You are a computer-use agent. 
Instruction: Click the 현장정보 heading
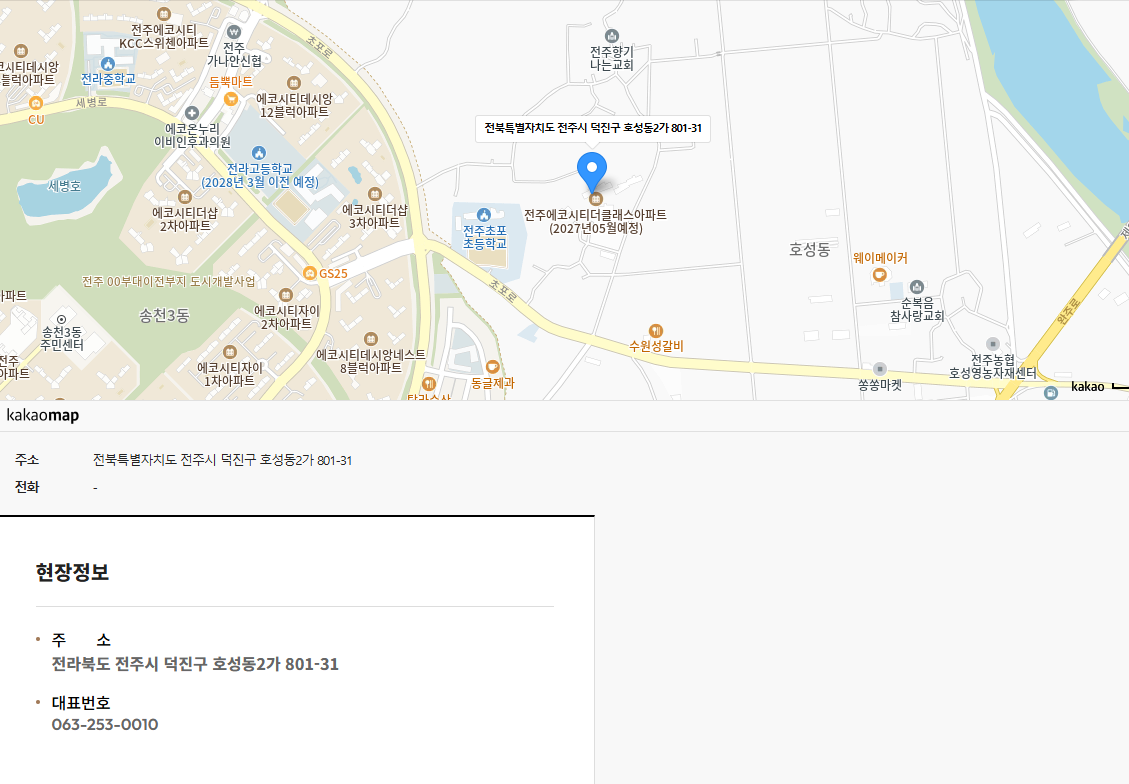73,572
